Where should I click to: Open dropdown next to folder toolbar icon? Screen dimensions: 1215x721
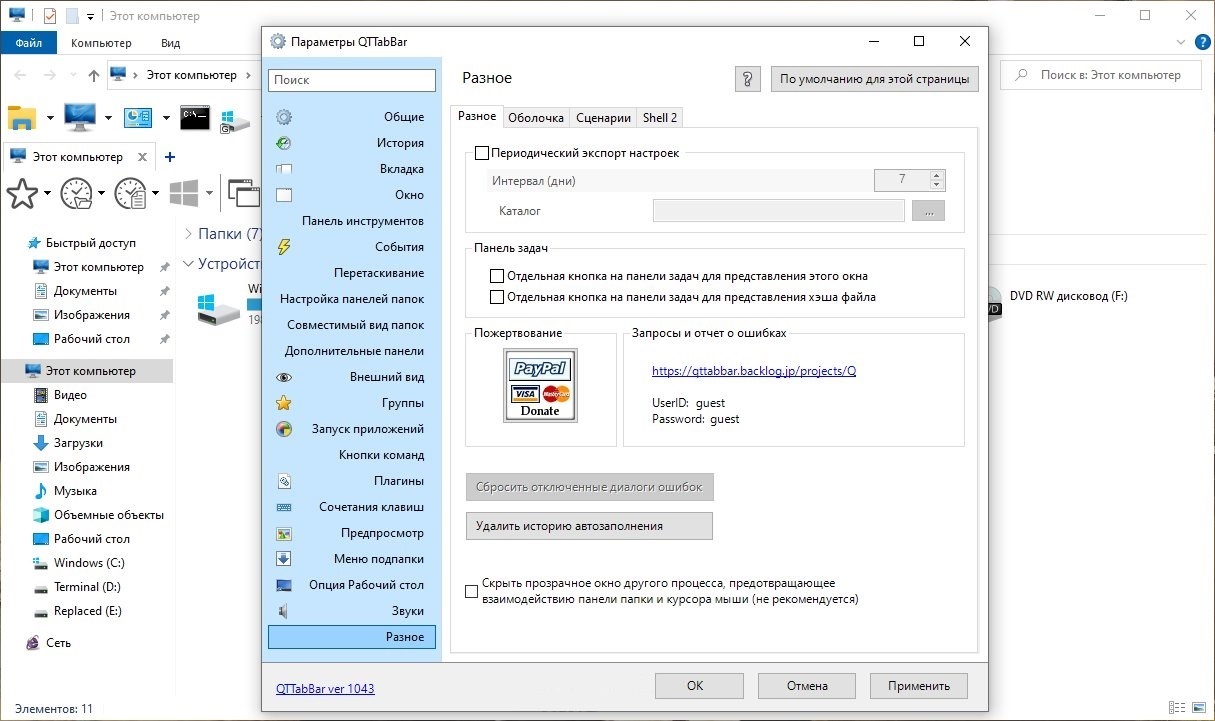pyautogui.click(x=50, y=118)
